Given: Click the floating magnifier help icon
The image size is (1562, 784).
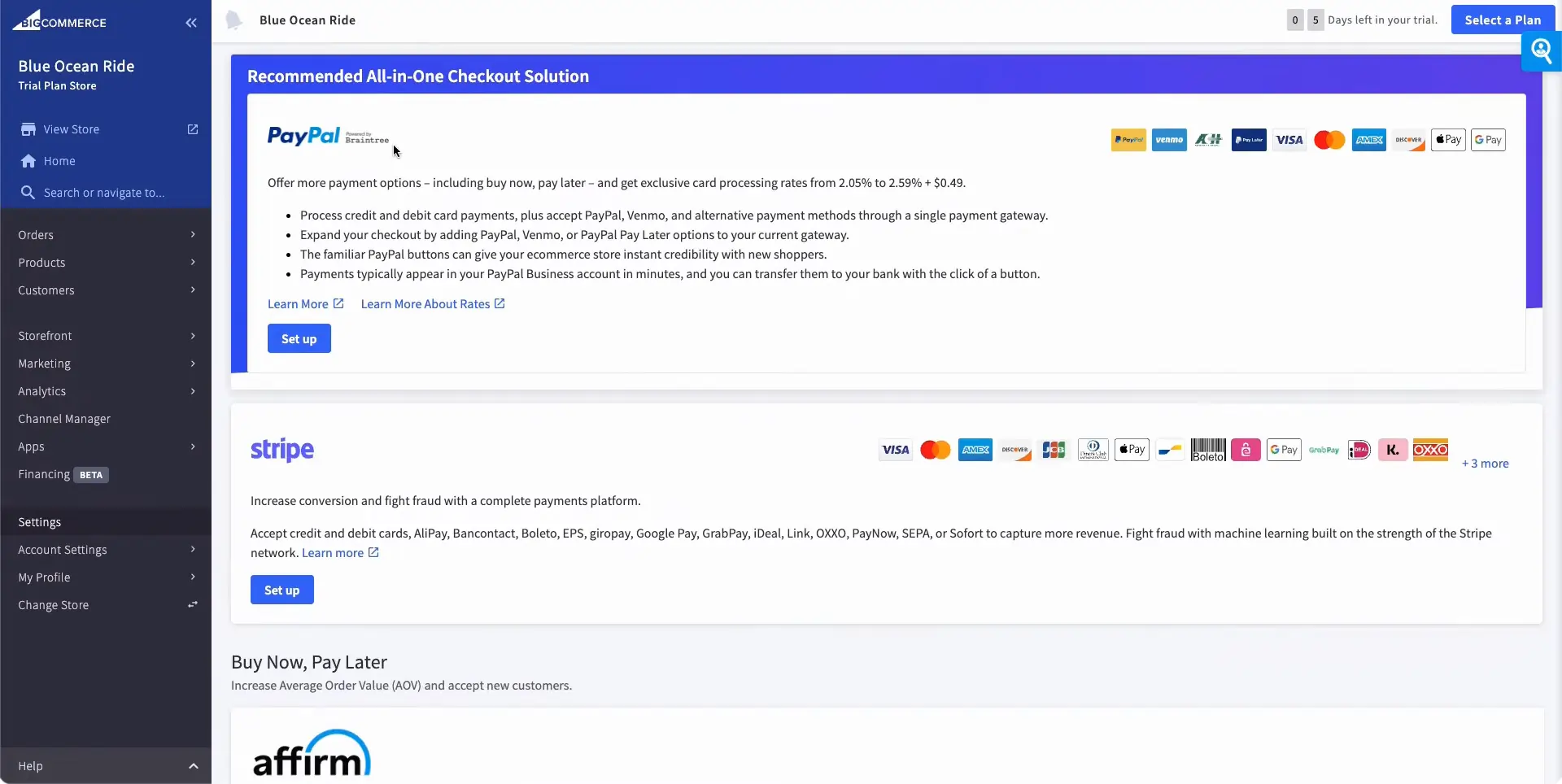Looking at the screenshot, I should (1541, 51).
